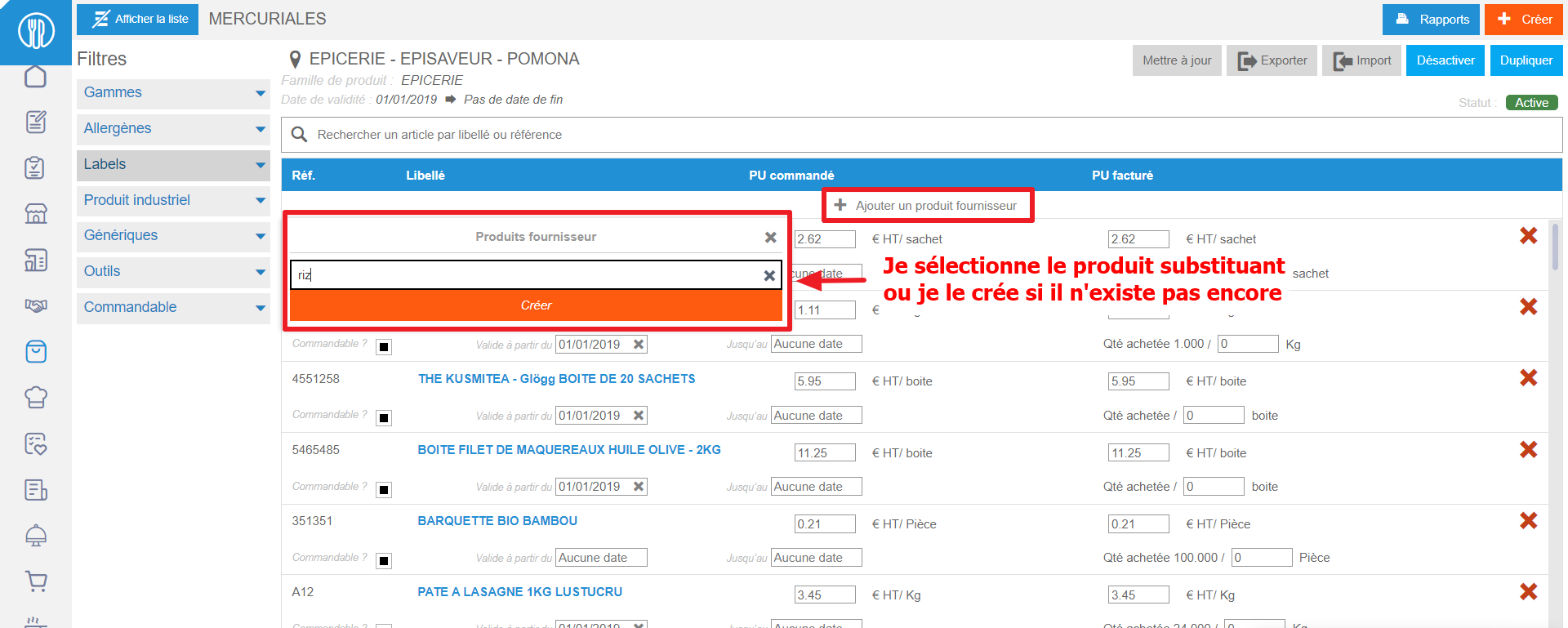Click Ajouter un produit fournisseur

coord(927,206)
